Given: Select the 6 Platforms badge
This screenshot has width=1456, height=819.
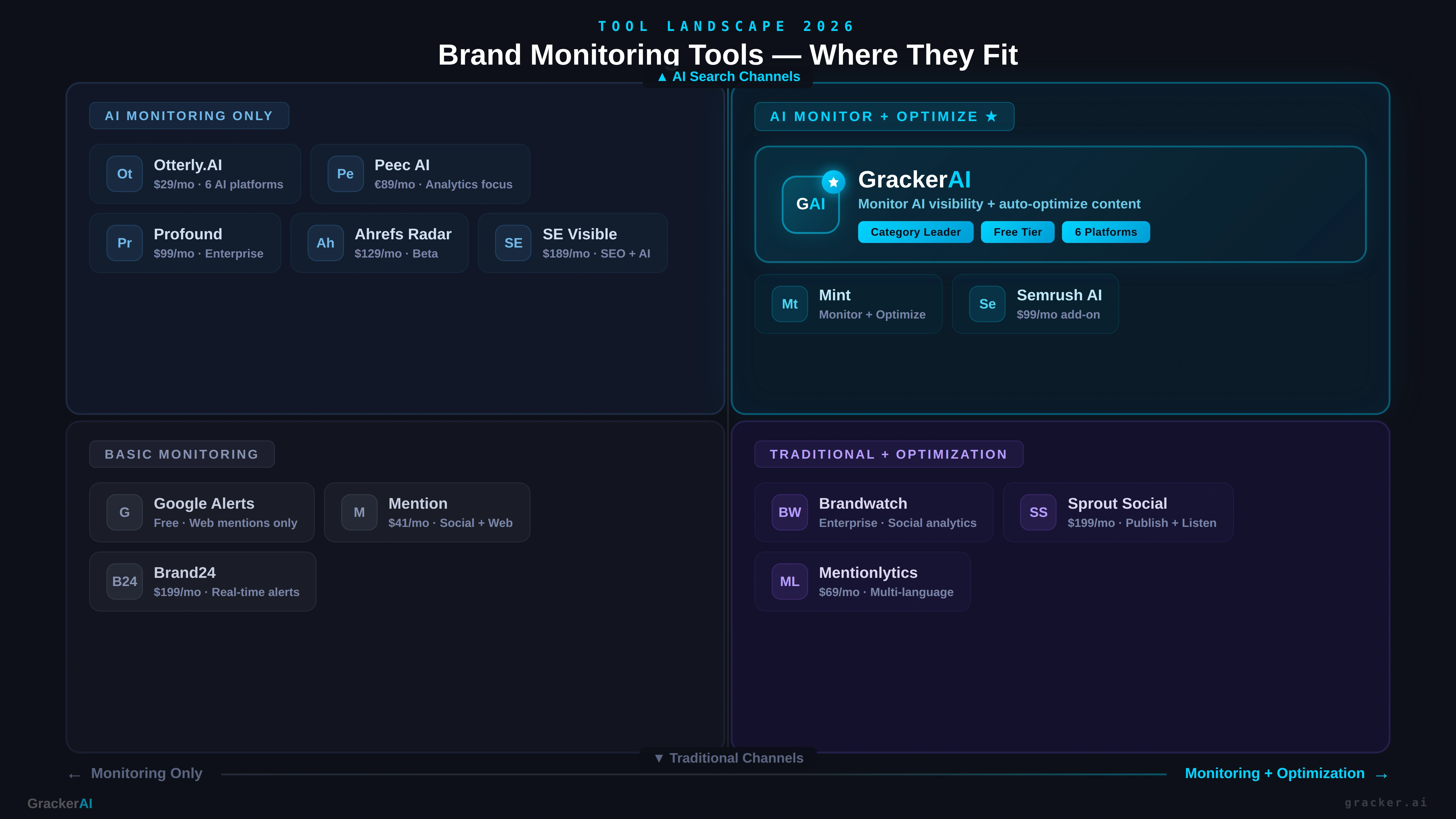Looking at the screenshot, I should pos(1106,232).
